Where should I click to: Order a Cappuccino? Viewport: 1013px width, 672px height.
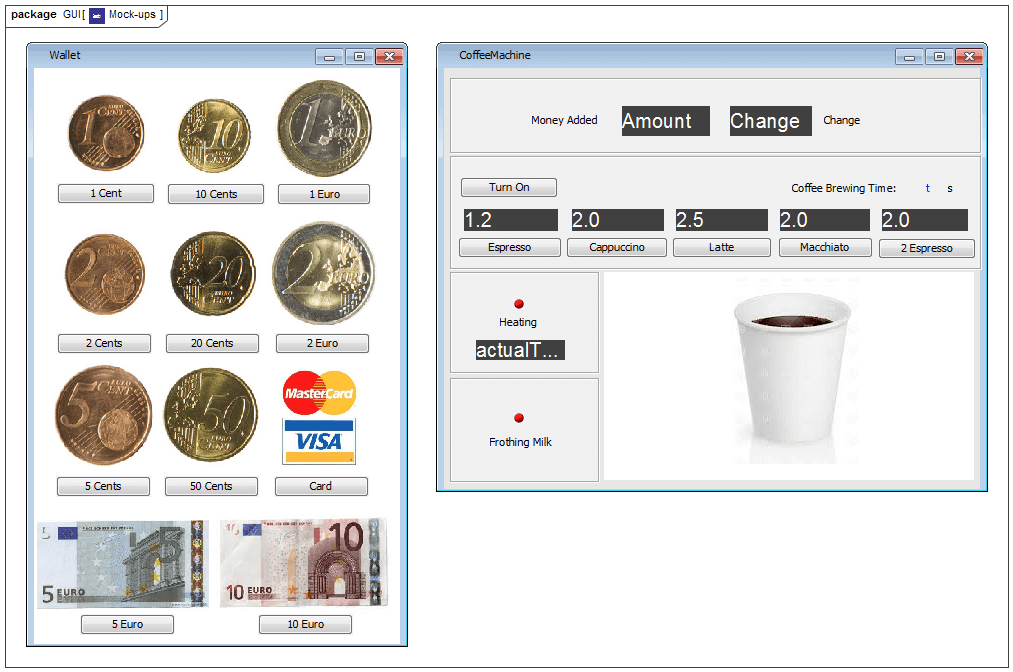tap(617, 247)
